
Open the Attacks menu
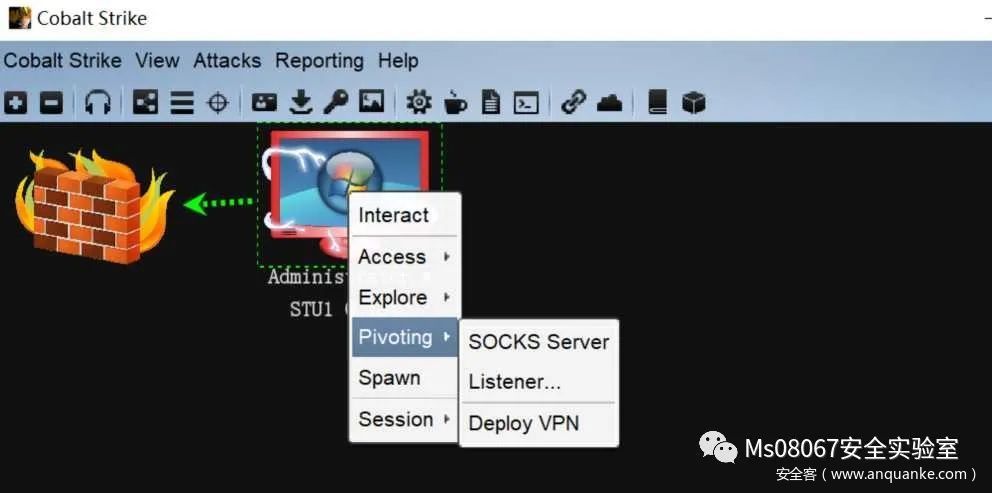227,61
